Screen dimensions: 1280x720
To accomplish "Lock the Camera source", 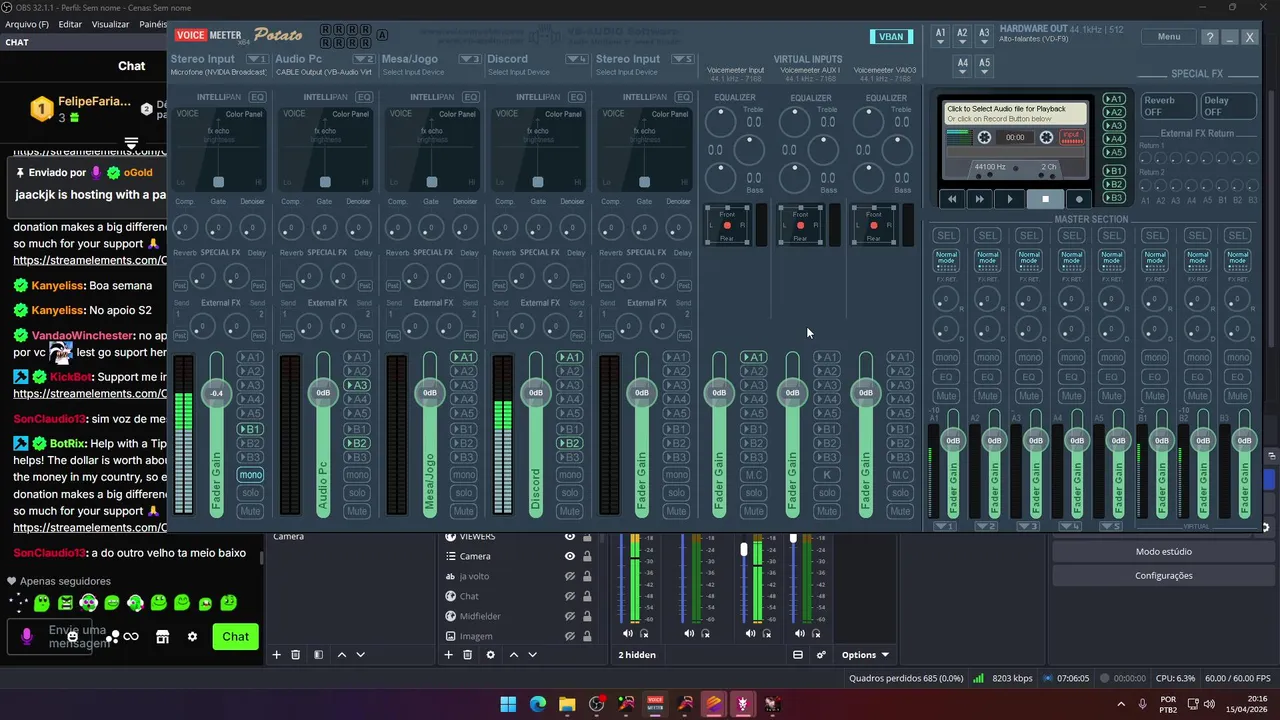I will pyautogui.click(x=587, y=556).
